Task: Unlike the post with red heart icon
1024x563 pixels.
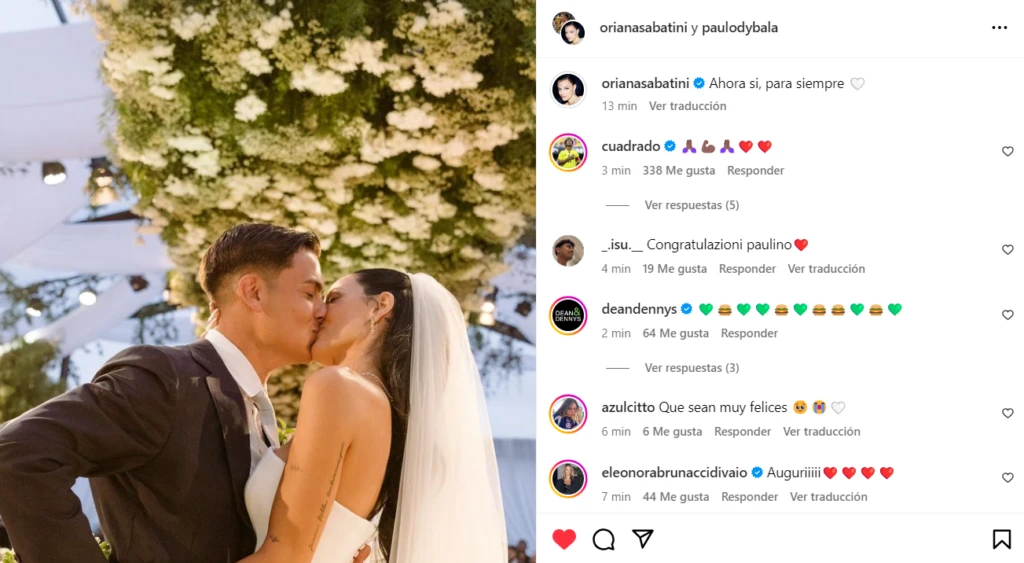Action: coord(564,539)
